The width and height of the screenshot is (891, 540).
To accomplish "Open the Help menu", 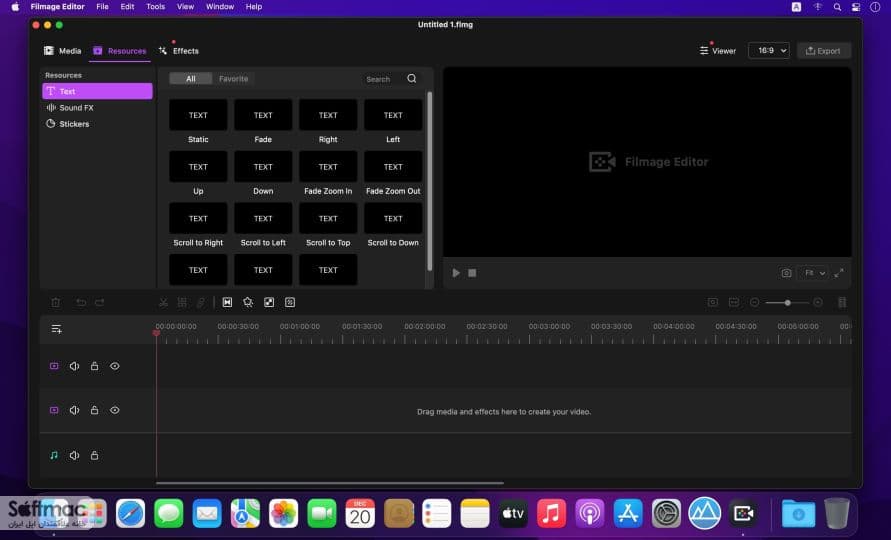I will click(253, 7).
